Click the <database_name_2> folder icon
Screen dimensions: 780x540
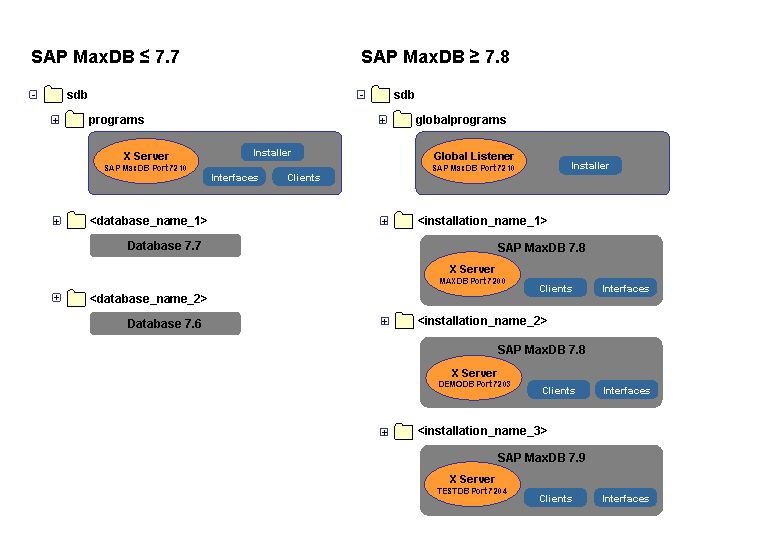[x=76, y=298]
